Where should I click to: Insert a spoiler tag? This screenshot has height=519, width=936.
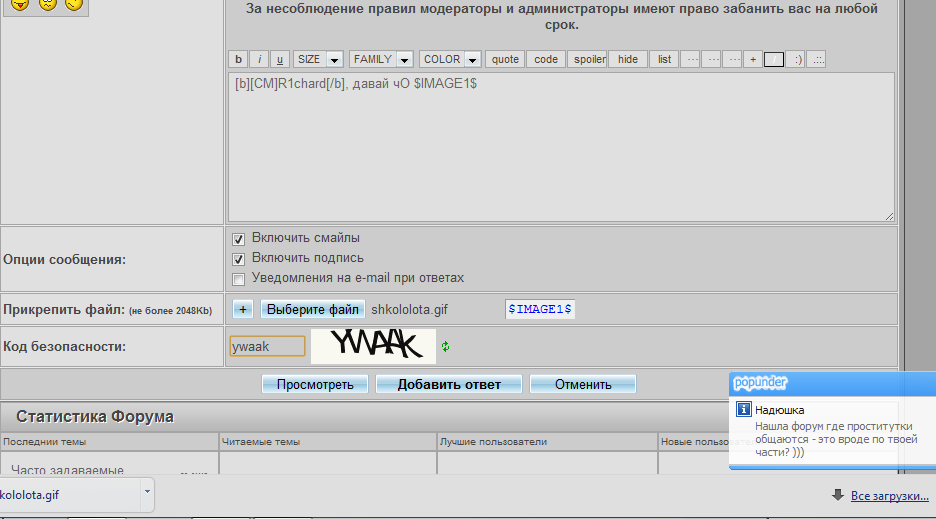589,59
